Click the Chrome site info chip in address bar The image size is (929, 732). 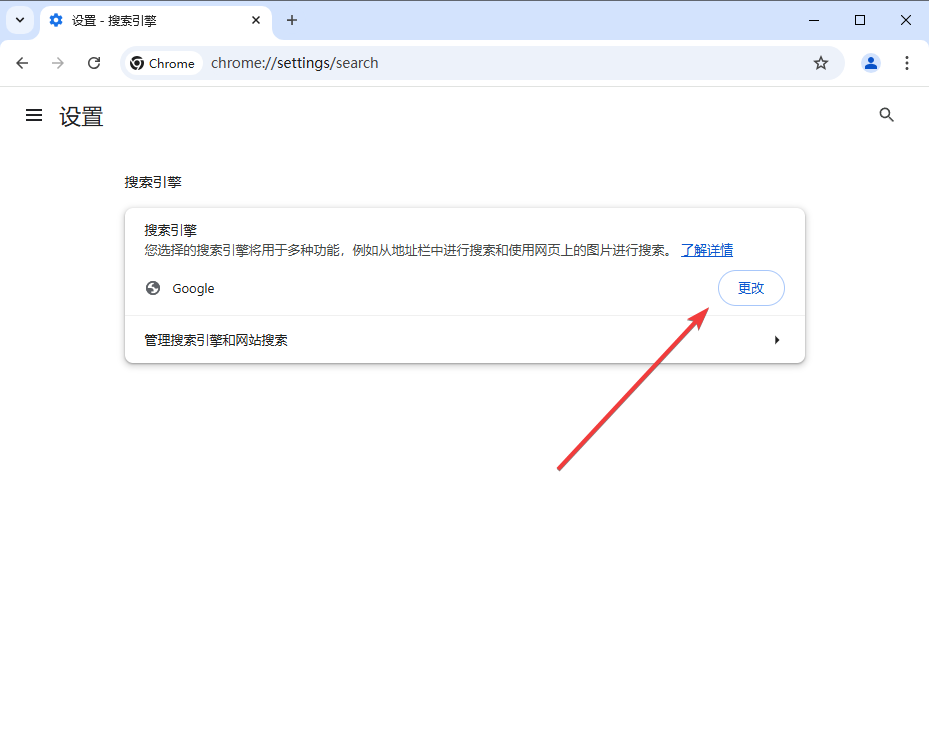coord(162,62)
